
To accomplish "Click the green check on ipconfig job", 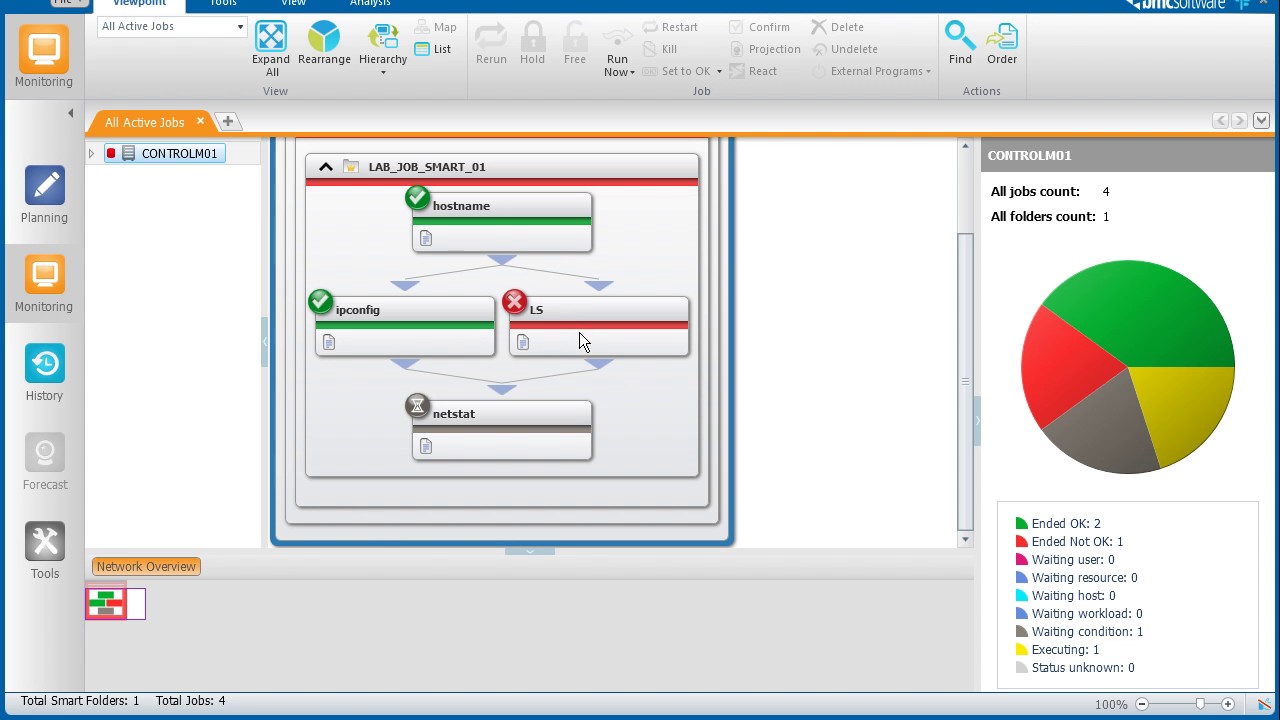I will [320, 301].
